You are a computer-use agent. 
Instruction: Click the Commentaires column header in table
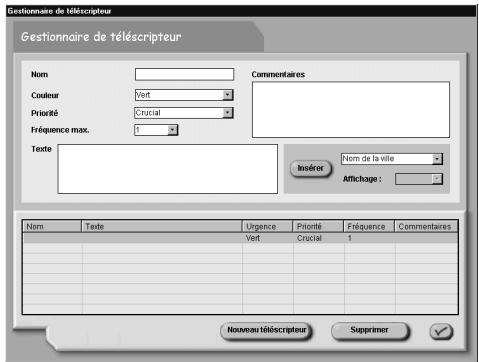click(x=426, y=227)
